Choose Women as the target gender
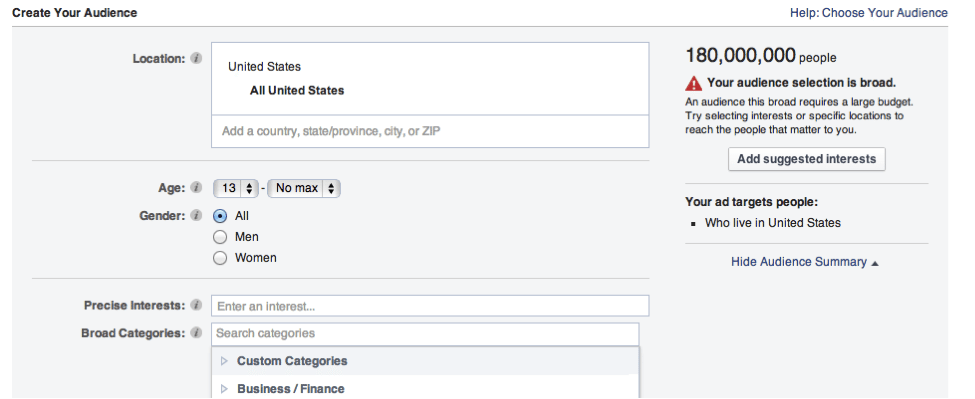This screenshot has height=399, width=975. pos(220,258)
